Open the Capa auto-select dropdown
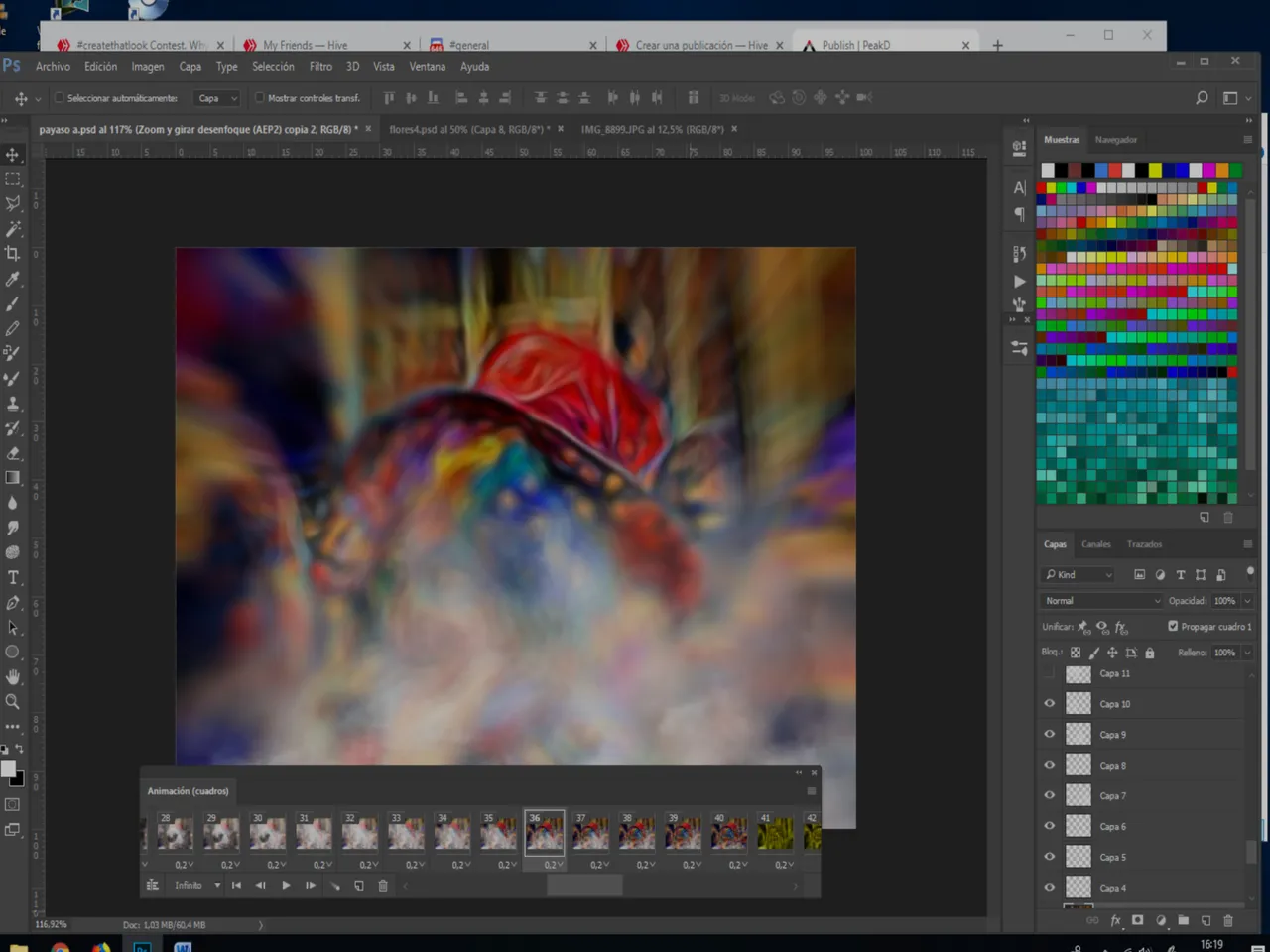The width and height of the screenshot is (1270, 952). tap(217, 98)
